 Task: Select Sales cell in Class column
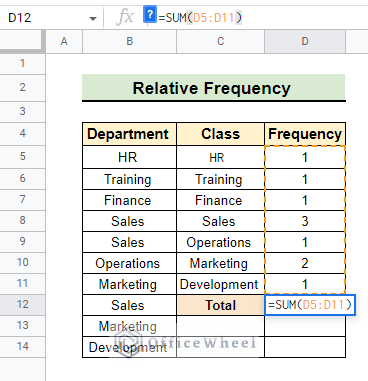click(220, 221)
